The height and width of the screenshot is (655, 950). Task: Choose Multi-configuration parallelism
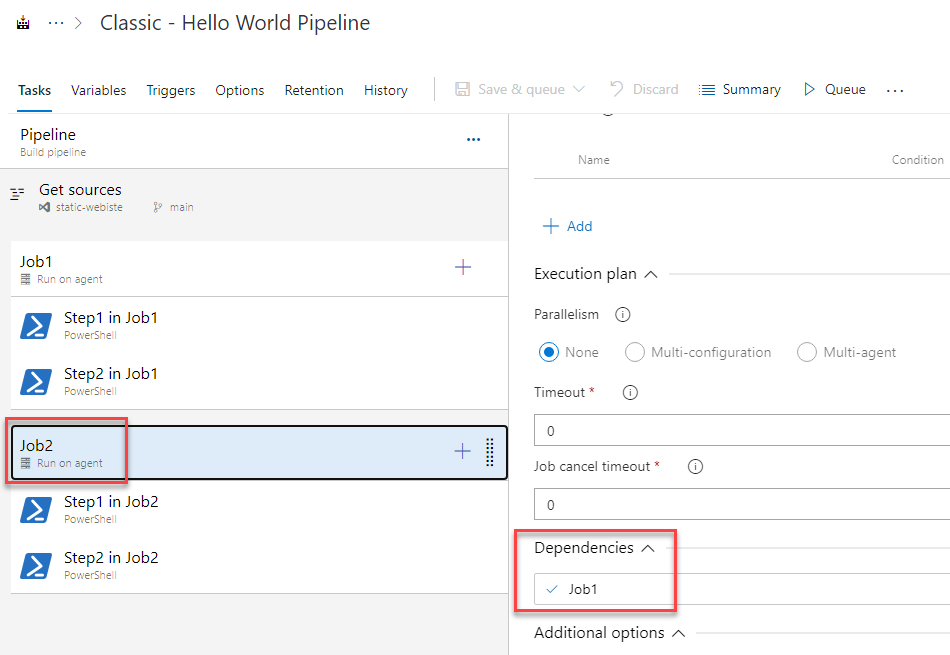[x=634, y=352]
